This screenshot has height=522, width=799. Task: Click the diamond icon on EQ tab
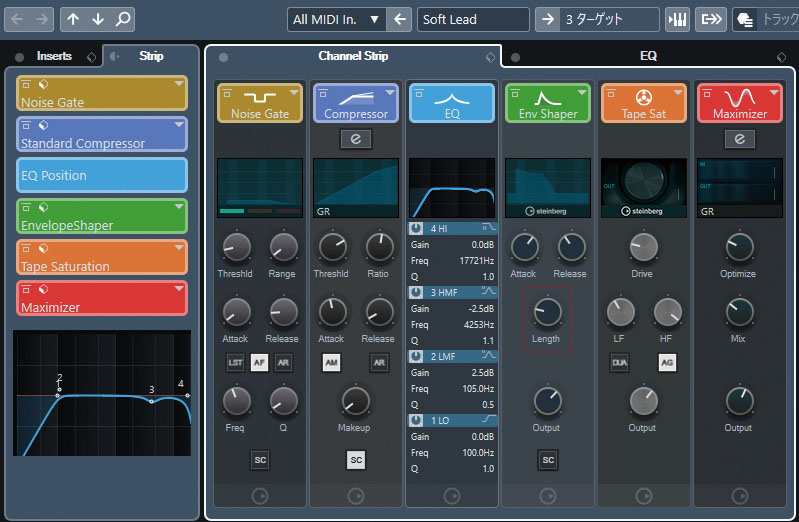click(x=781, y=57)
